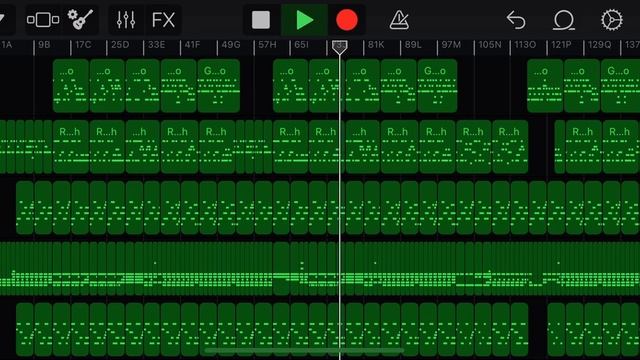This screenshot has height=360, width=640.
Task: Jump to ruler marker 9B
Action: click(44, 45)
